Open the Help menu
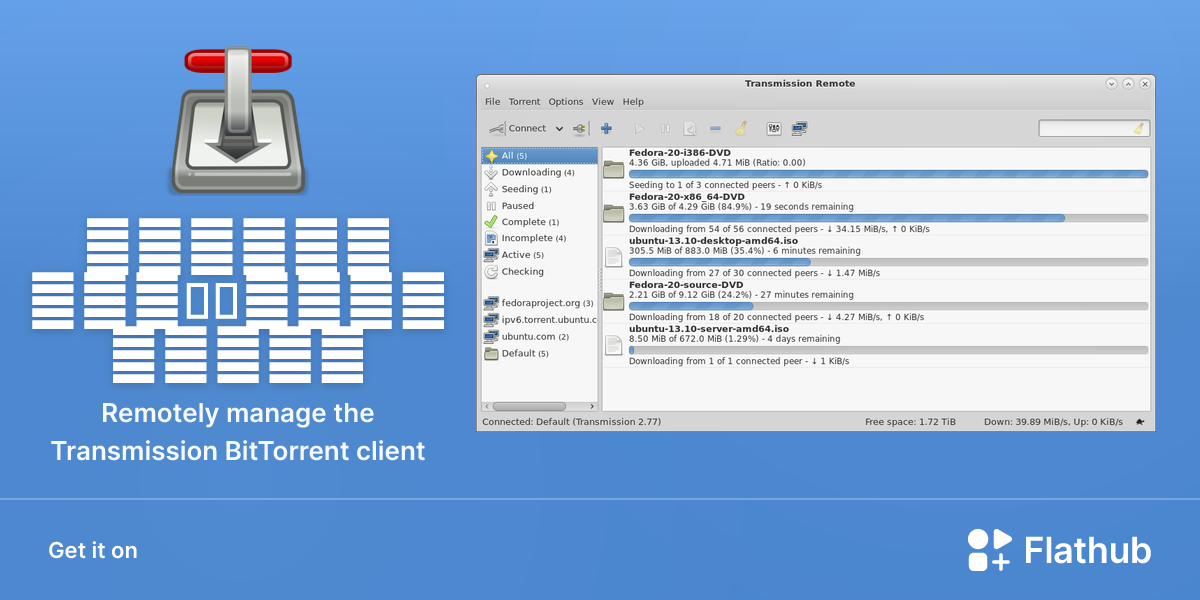Screen dimensions: 1200x600 pos(633,102)
